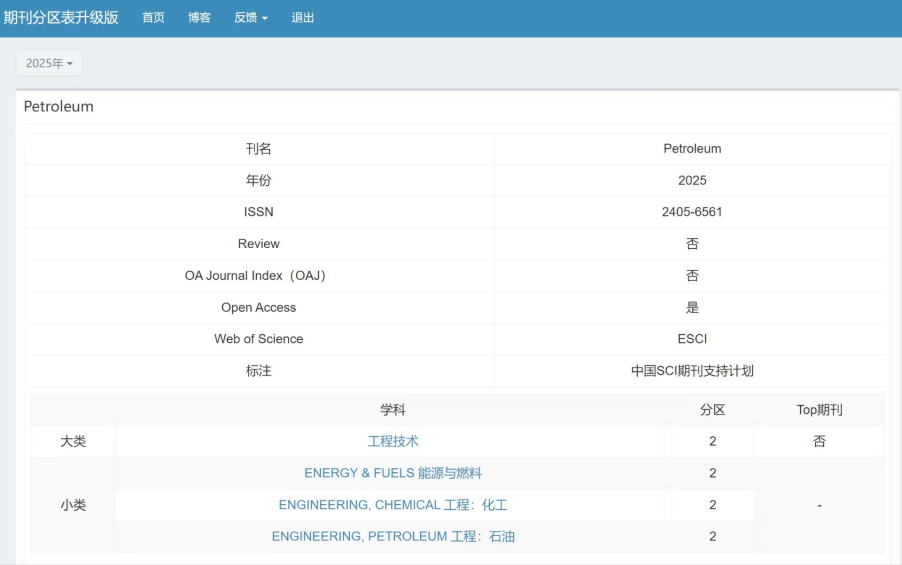Select the 大类 row label
Screen dimensions: 902x565
pos(73,441)
